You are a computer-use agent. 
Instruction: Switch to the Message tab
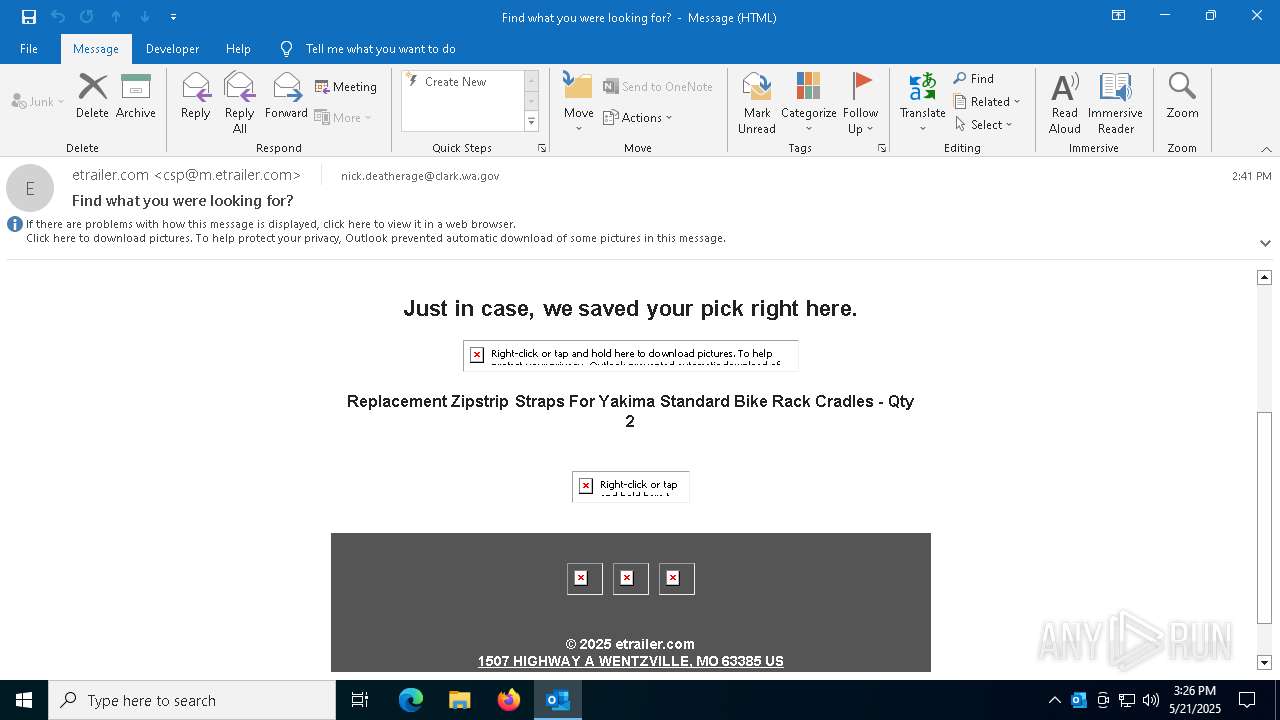pos(96,49)
